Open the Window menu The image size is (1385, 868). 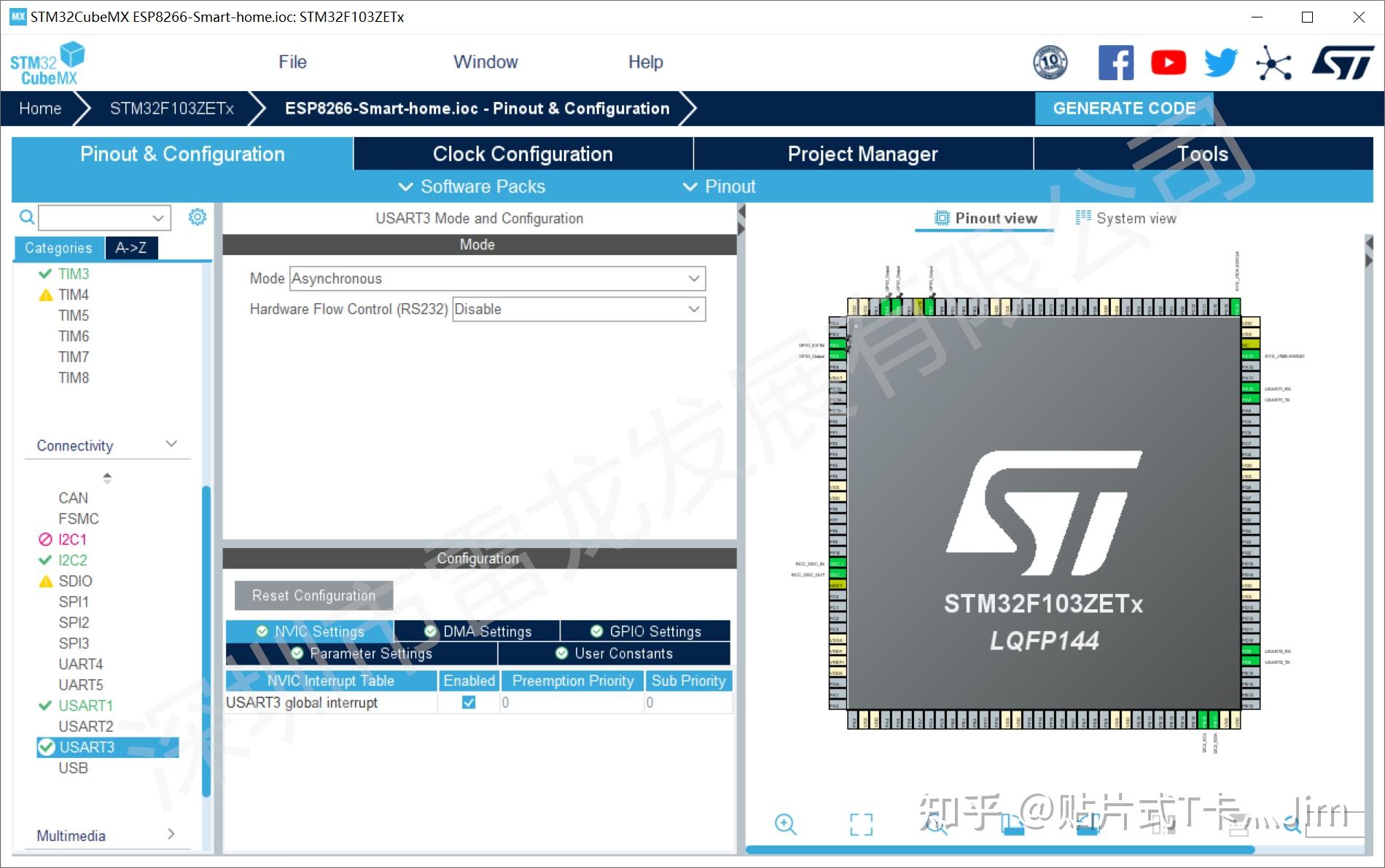pos(485,62)
